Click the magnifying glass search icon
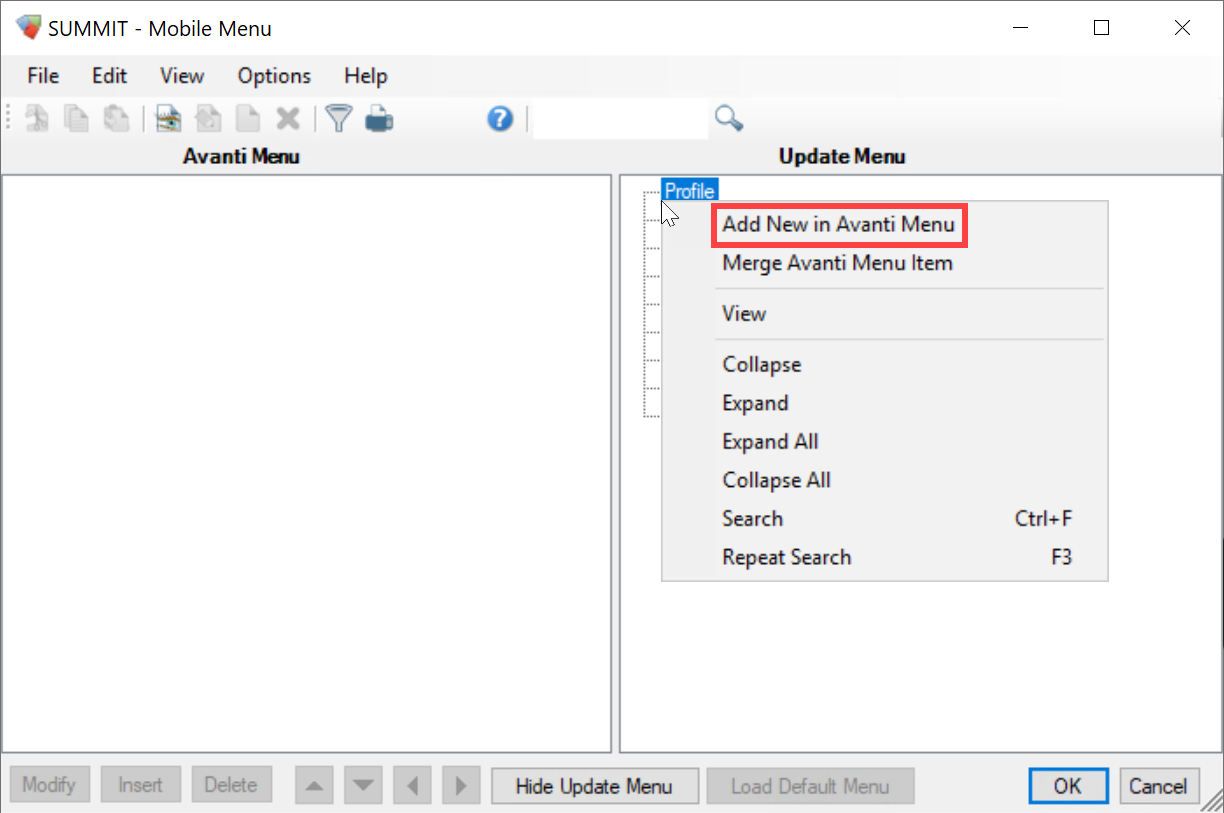Viewport: 1224px width, 813px height. tap(729, 119)
